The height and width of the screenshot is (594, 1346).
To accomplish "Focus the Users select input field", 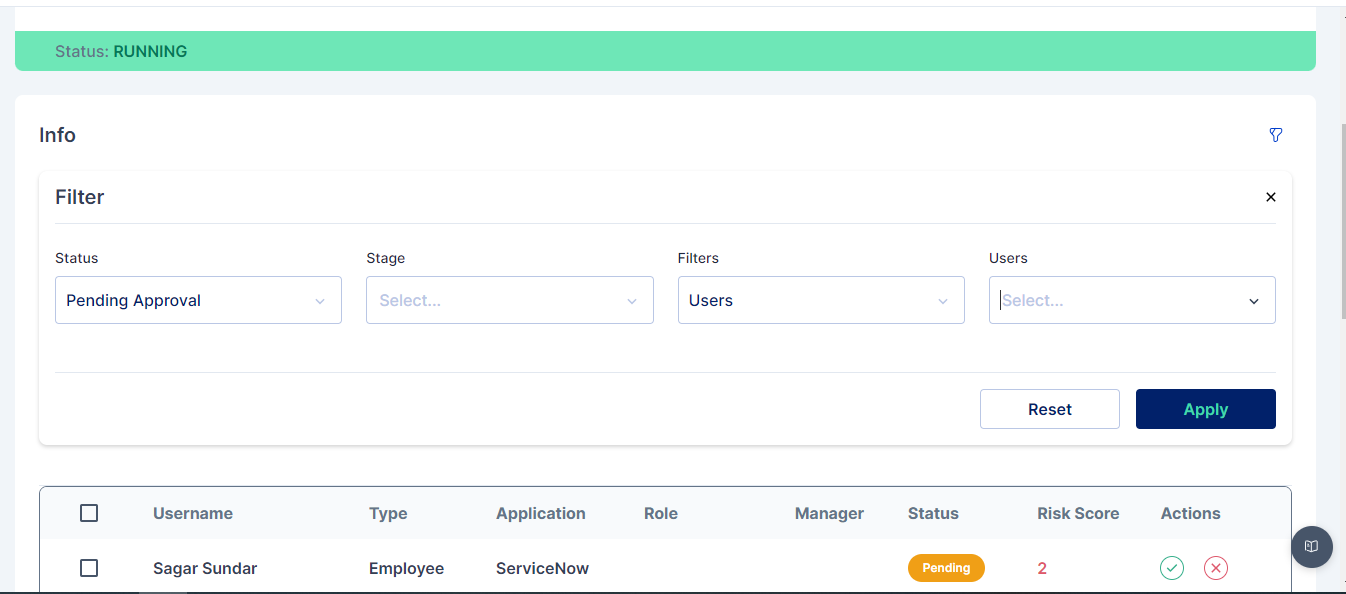I will pyautogui.click(x=1115, y=300).
